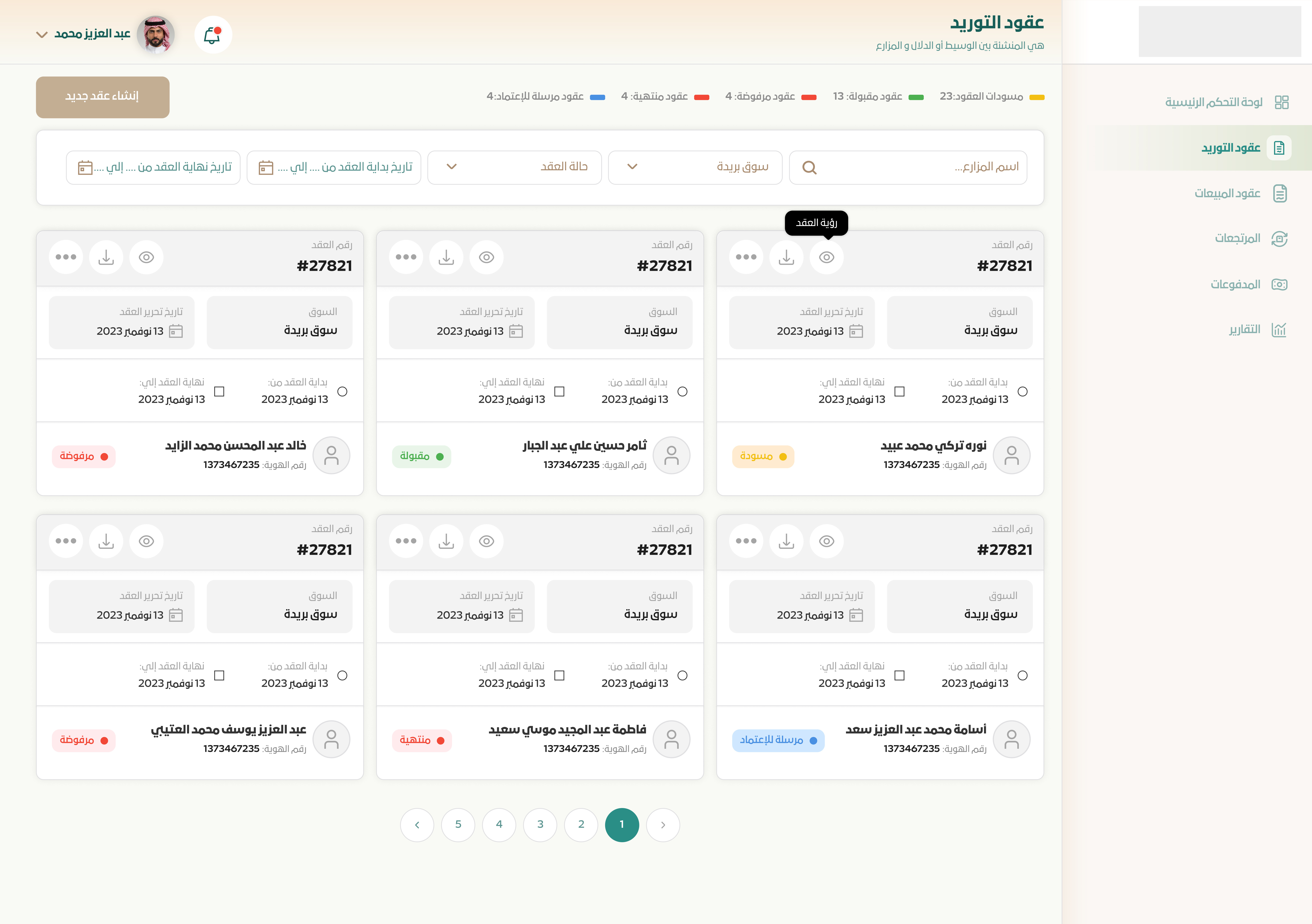Open the contract start date range picker
Screen dimensions: 1312x924
click(334, 167)
